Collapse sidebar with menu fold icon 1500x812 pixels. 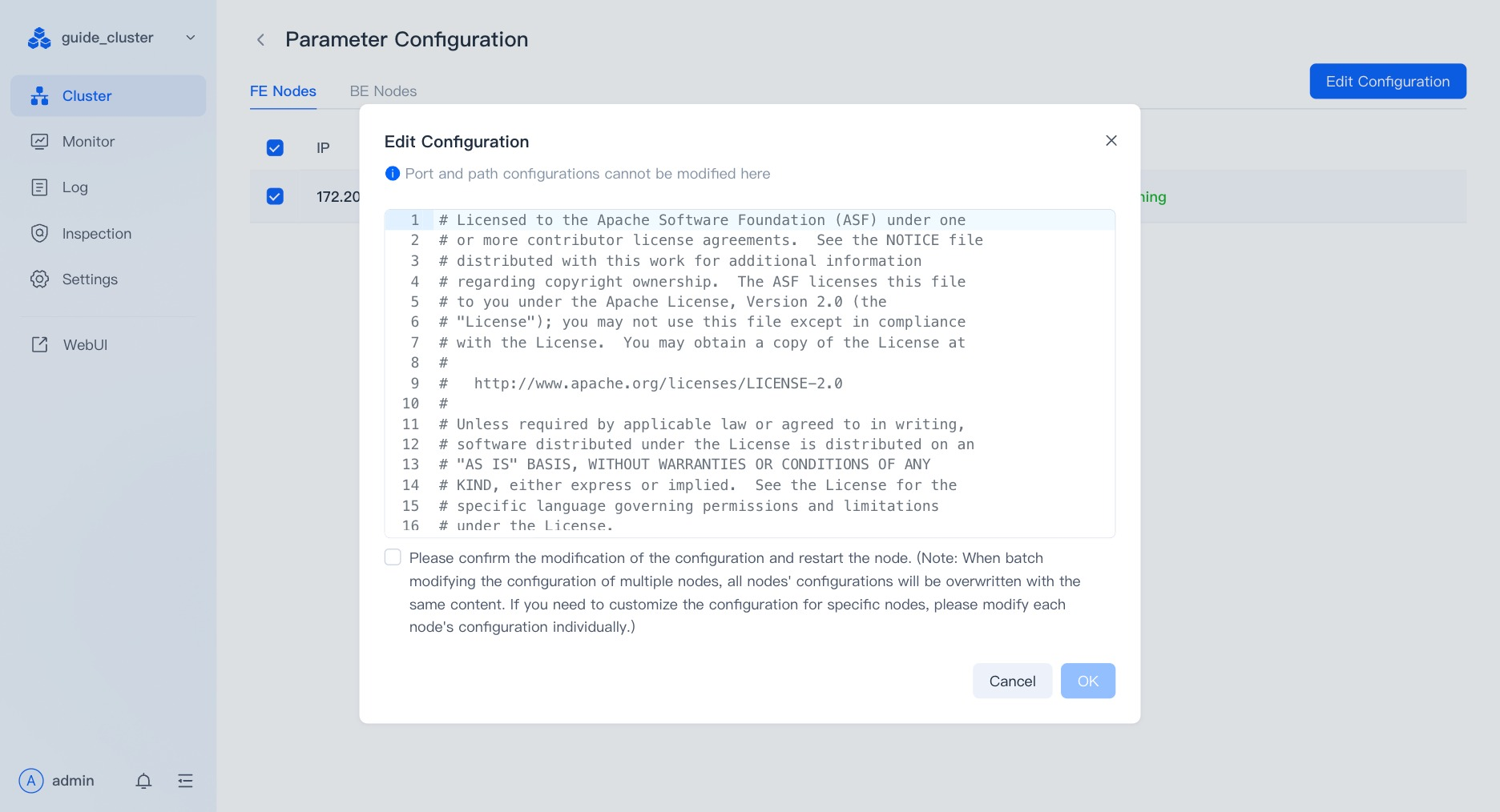[185, 781]
